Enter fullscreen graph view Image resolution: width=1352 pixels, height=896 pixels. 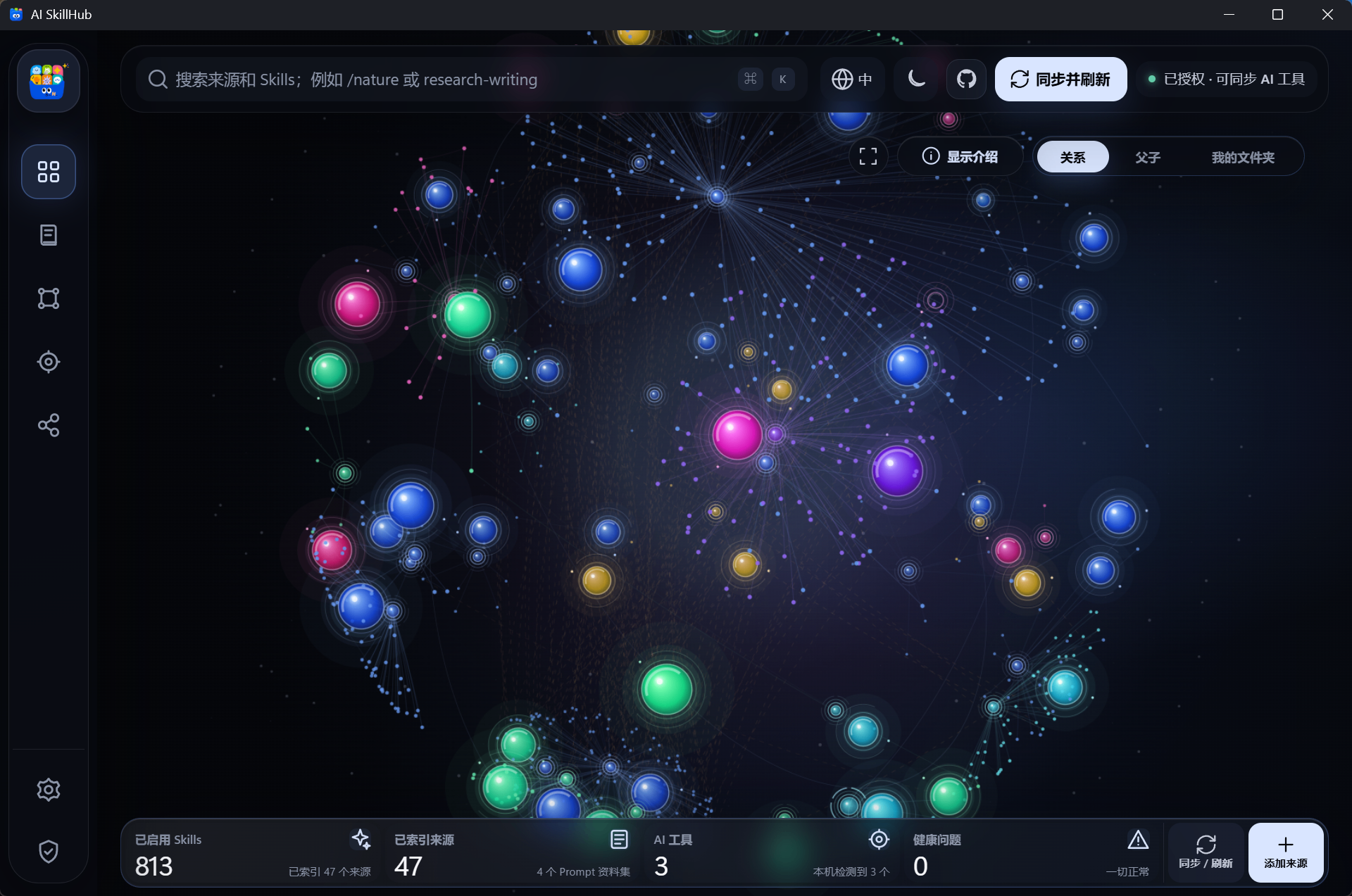[868, 156]
